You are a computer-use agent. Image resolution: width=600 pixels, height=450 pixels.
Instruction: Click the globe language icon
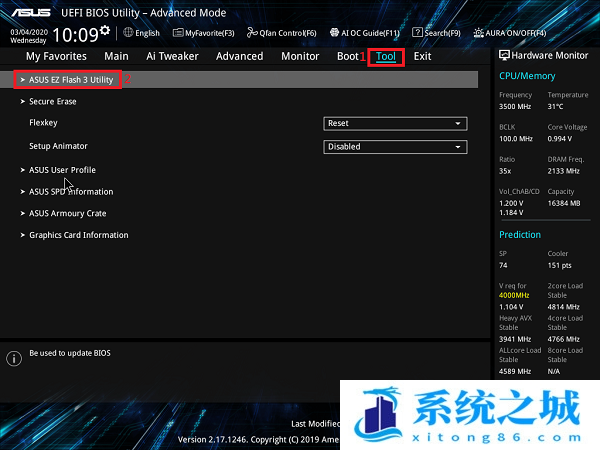click(x=128, y=33)
